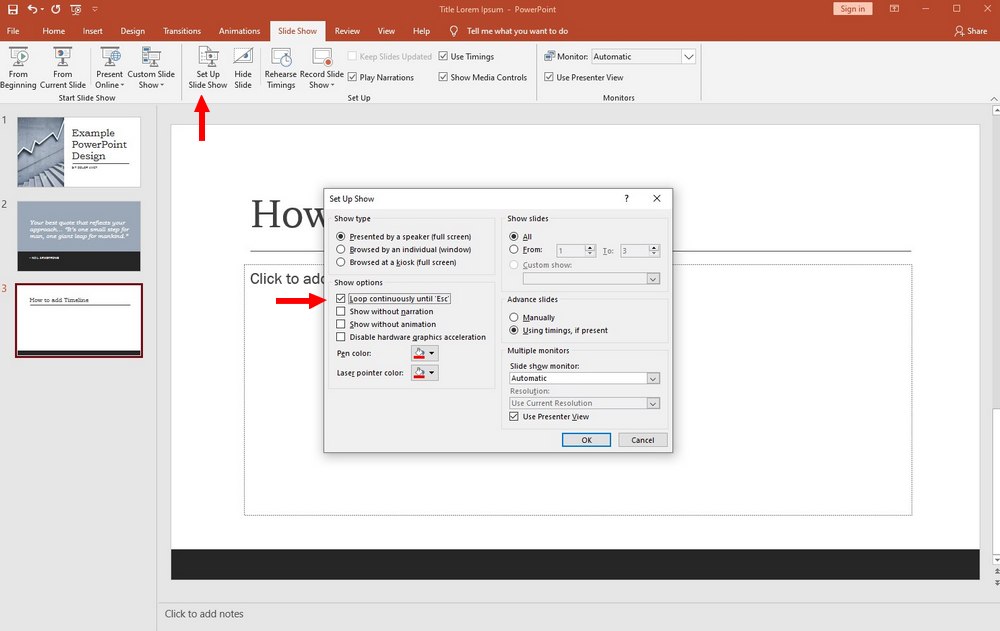Click the Redo/Repeat icon
The image size is (1000, 631).
click(55, 10)
